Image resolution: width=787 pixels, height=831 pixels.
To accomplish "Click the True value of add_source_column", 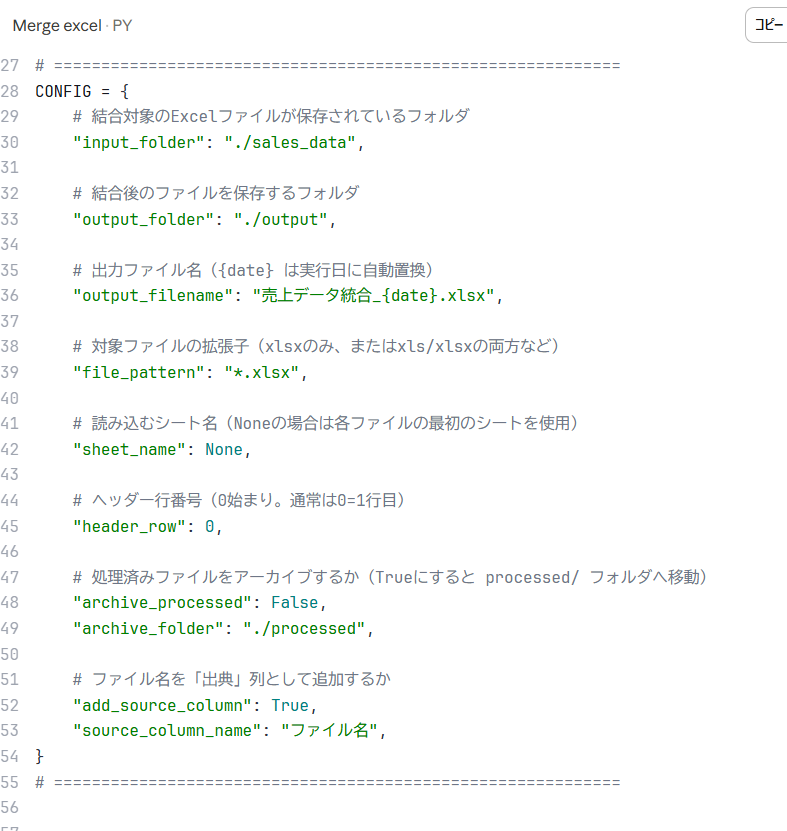I will 290,705.
